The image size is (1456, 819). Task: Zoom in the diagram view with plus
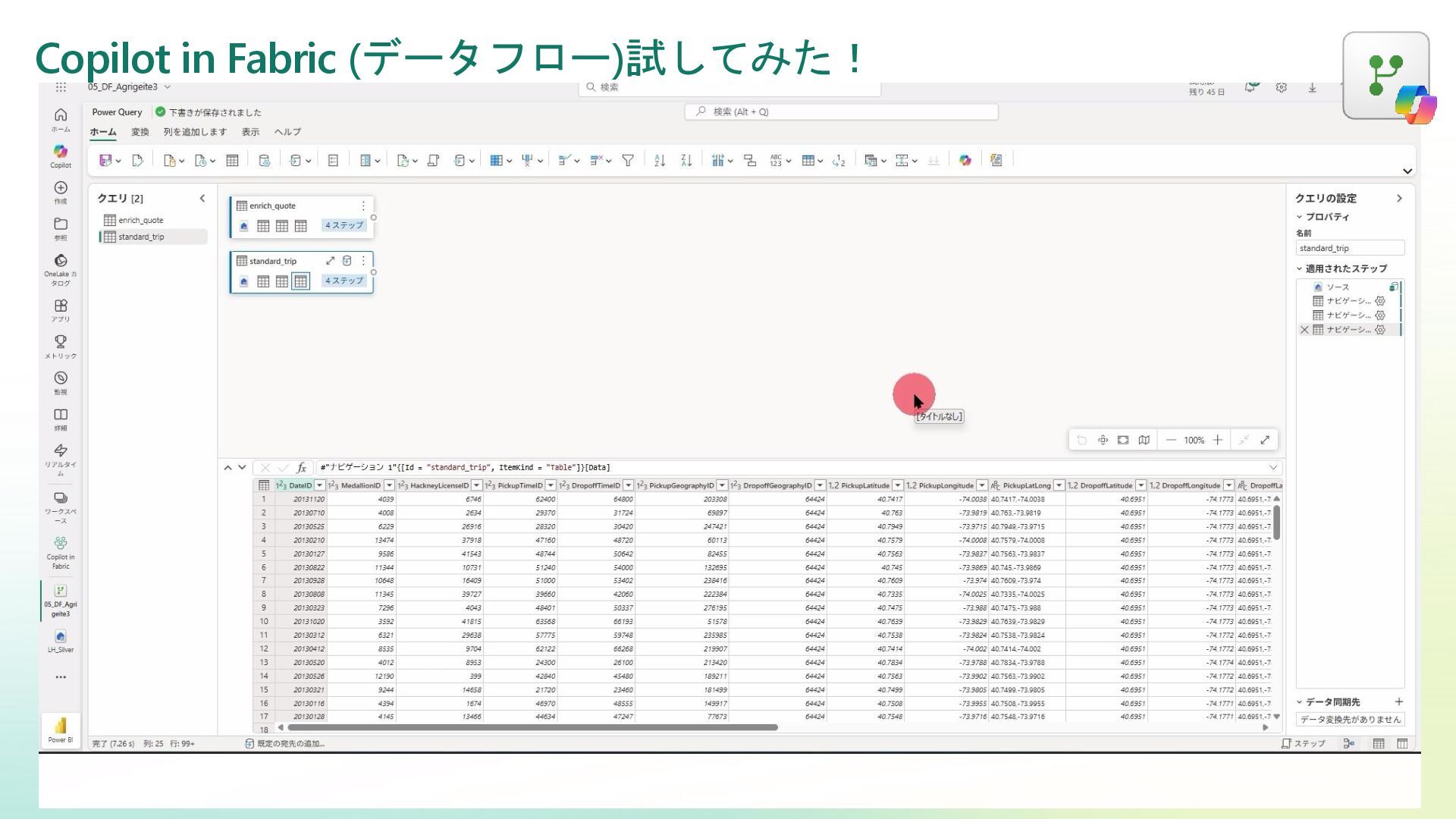pos(1218,440)
